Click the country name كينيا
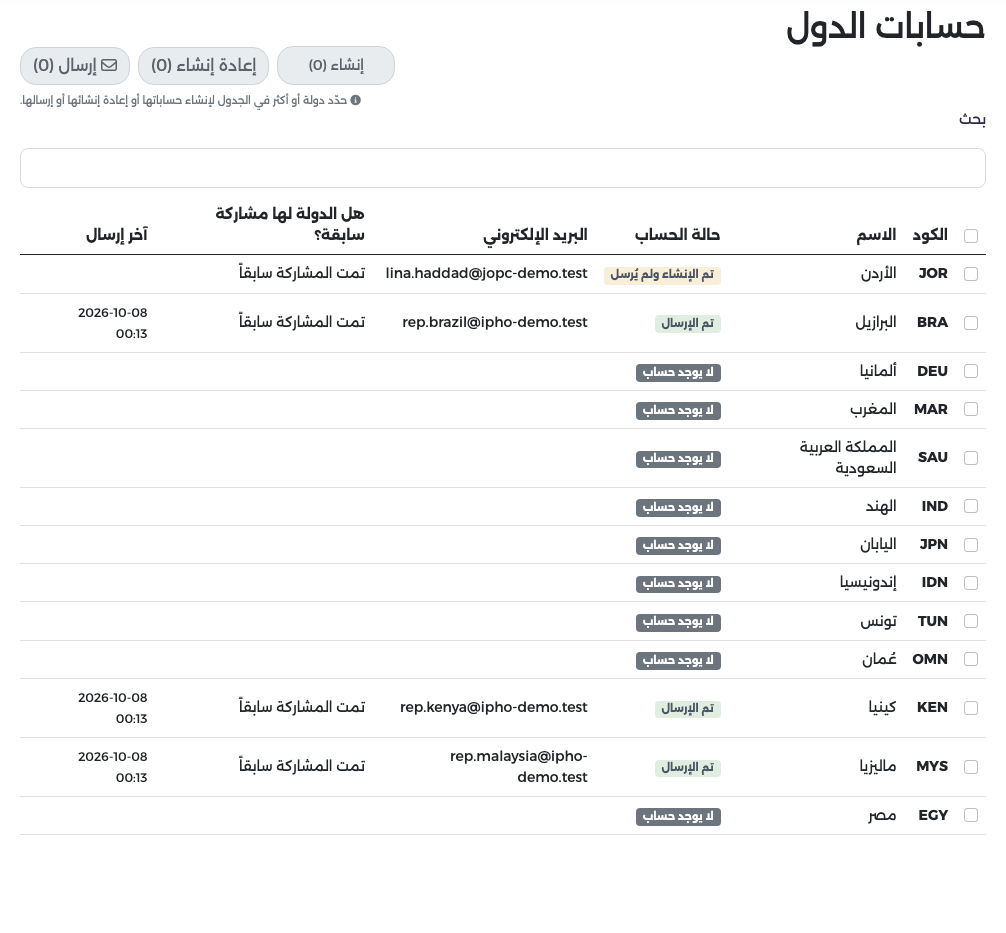 (x=882, y=707)
